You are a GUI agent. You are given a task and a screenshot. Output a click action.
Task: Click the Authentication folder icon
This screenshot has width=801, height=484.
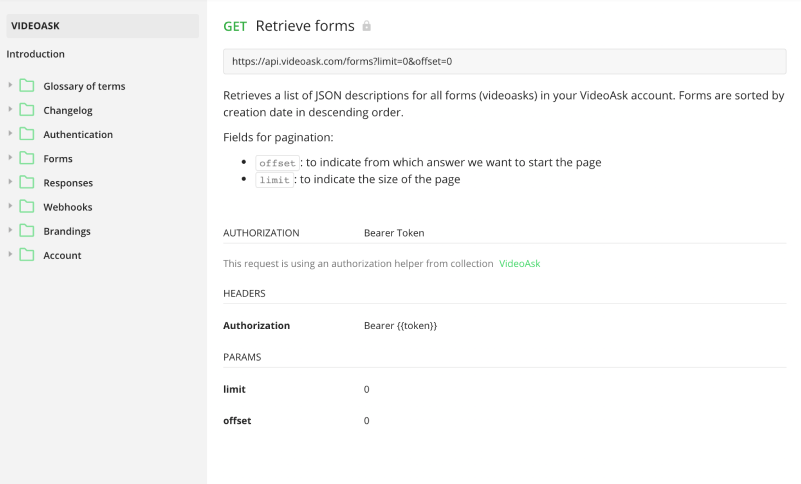click(x=26, y=134)
